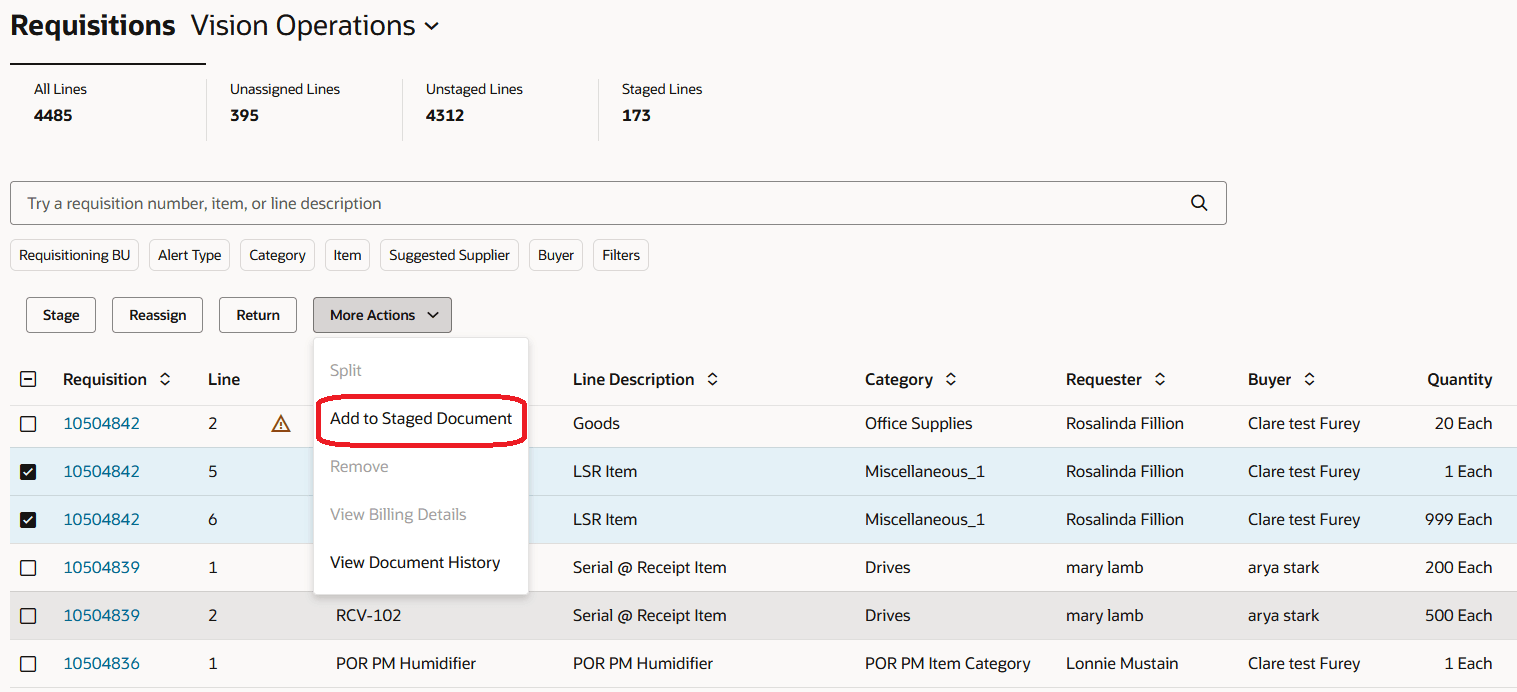Image resolution: width=1517 pixels, height=692 pixels.
Task: Check line 1 of requisition 10504839
Action: point(28,567)
